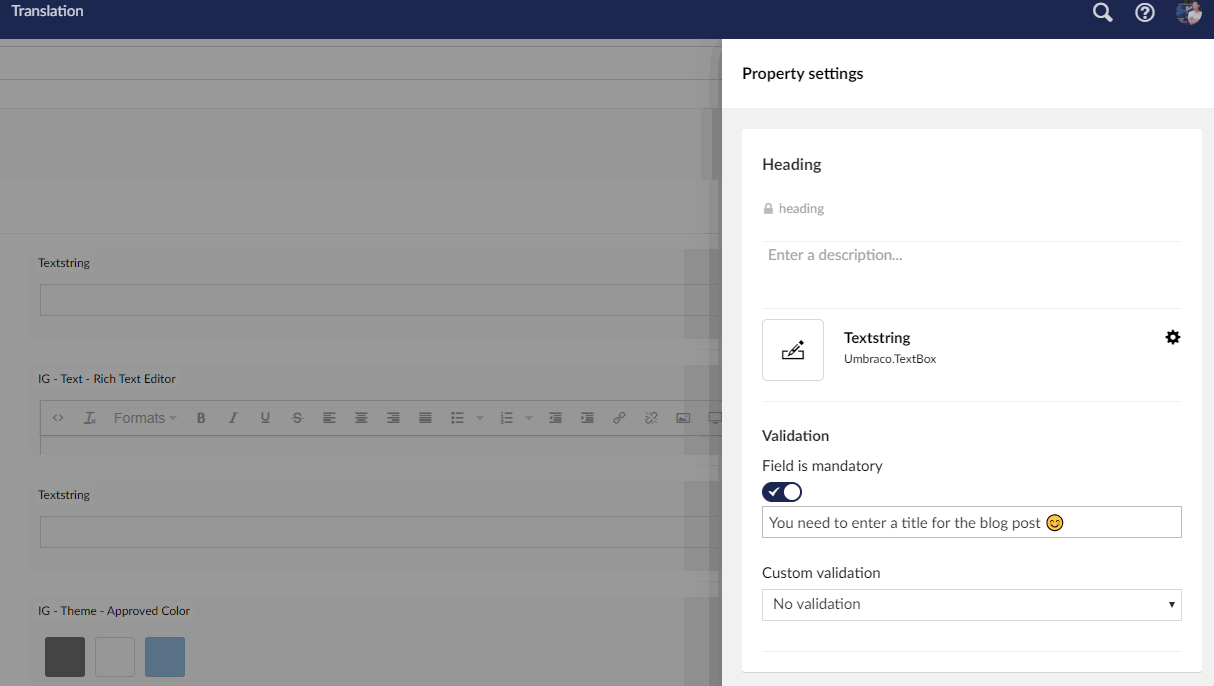Click the source code view icon
Screen dimensions: 1214x686
(58, 418)
